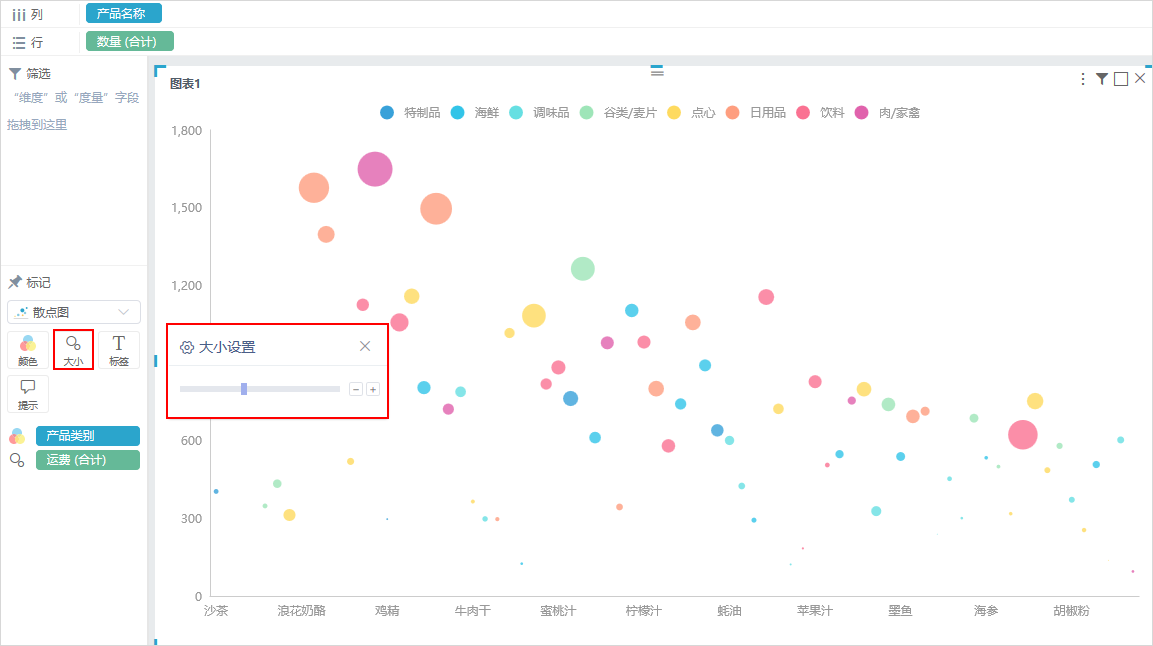Click the x-axis label 胡椒粉
This screenshot has width=1153, height=646.
click(1071, 611)
